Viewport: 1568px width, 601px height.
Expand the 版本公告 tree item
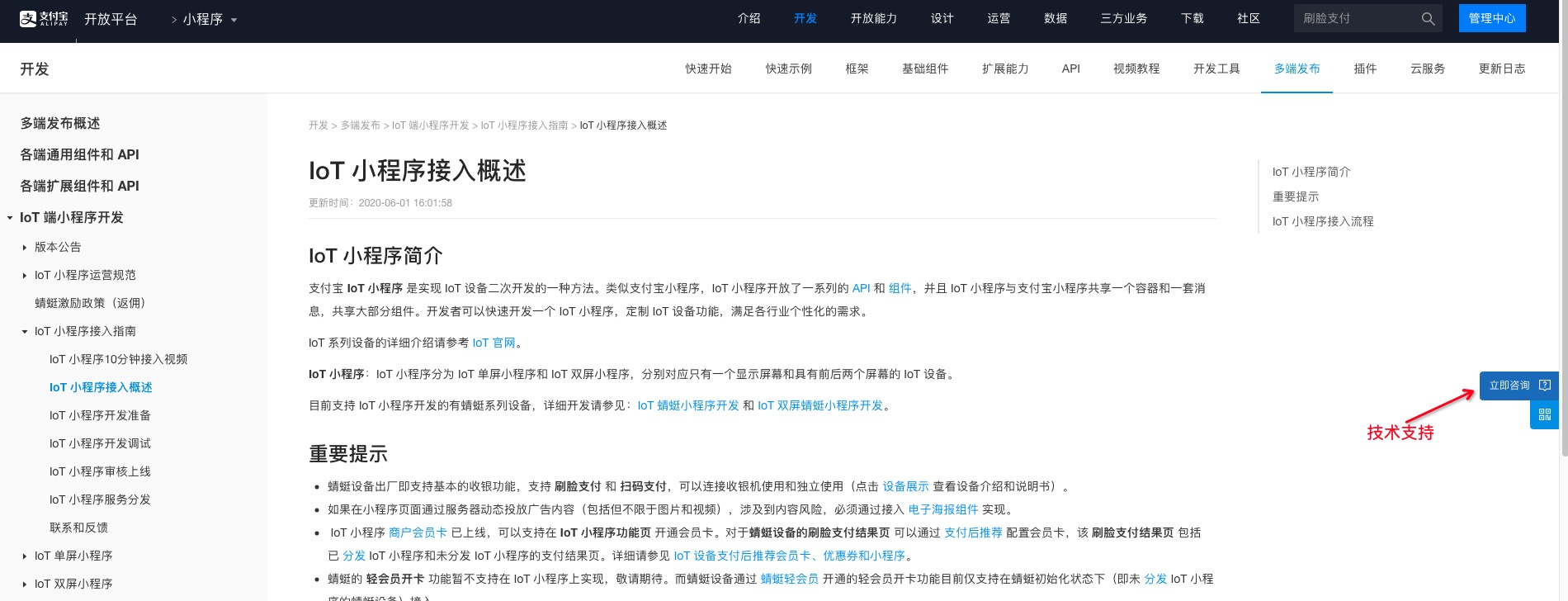point(25,248)
